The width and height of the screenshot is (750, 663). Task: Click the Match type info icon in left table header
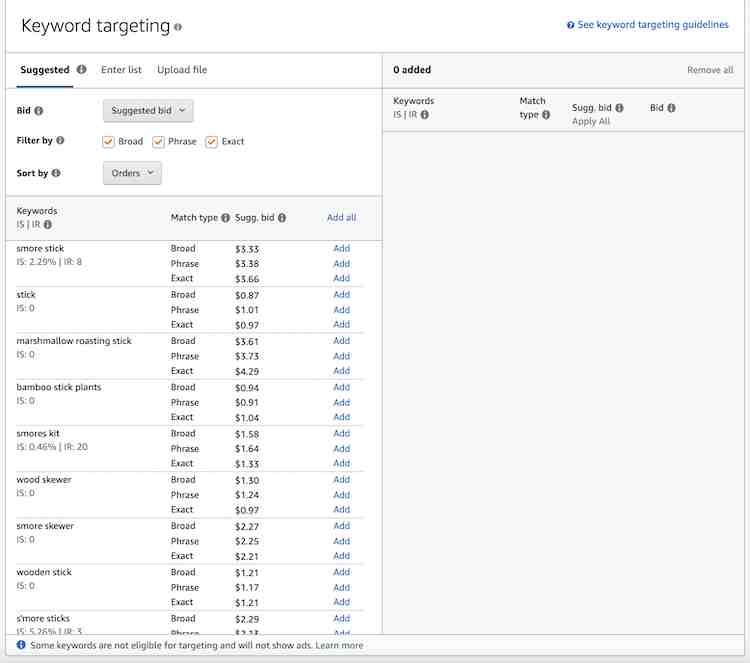click(226, 218)
